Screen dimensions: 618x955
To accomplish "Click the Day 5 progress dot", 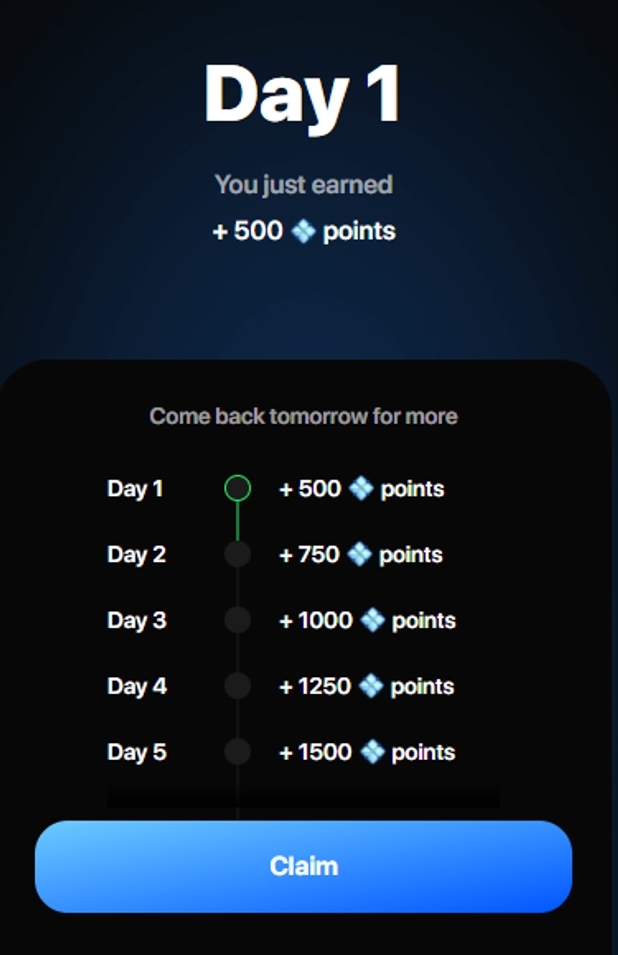I will click(237, 752).
